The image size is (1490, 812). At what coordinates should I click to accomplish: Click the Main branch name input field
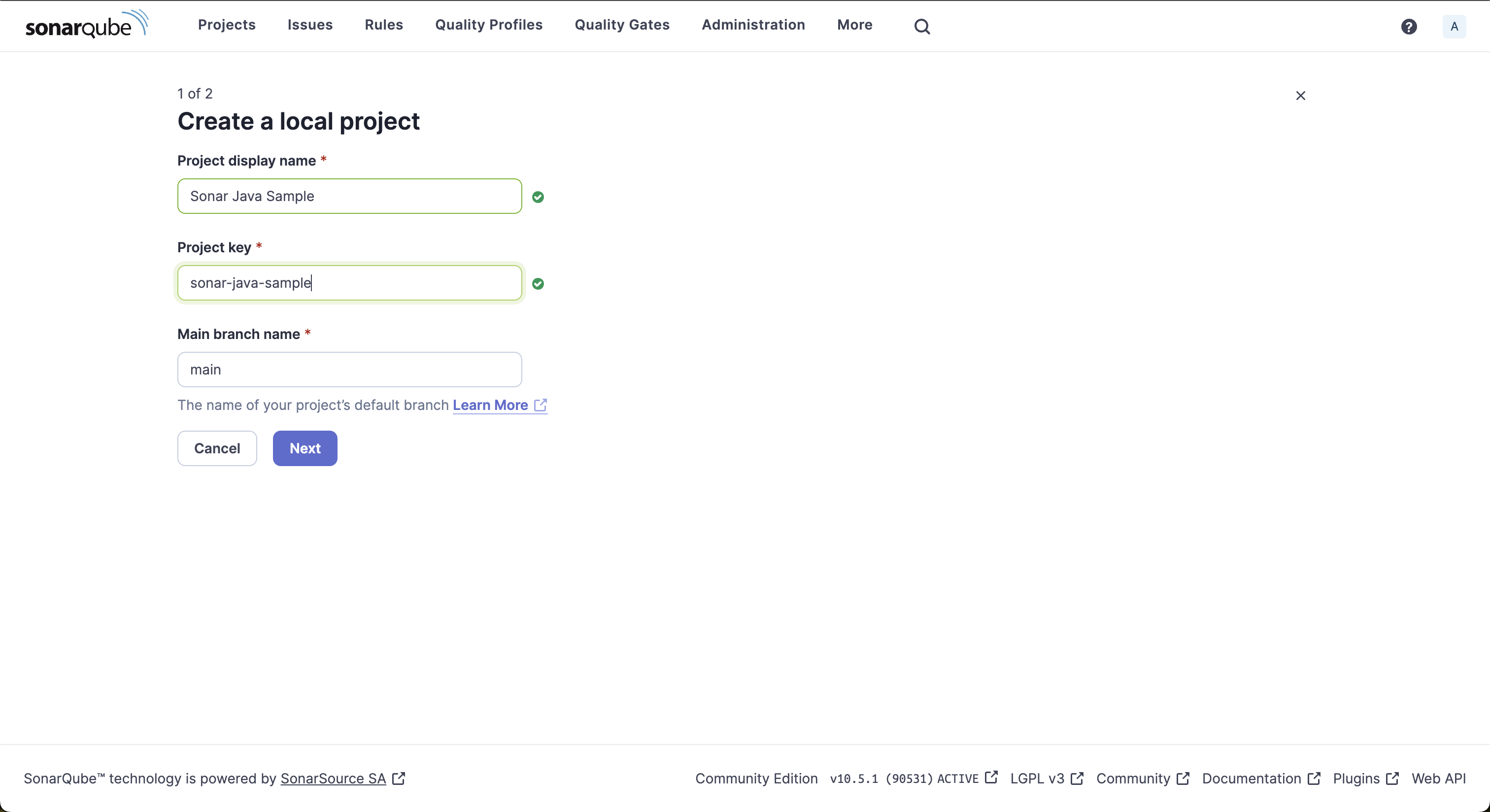click(x=349, y=369)
